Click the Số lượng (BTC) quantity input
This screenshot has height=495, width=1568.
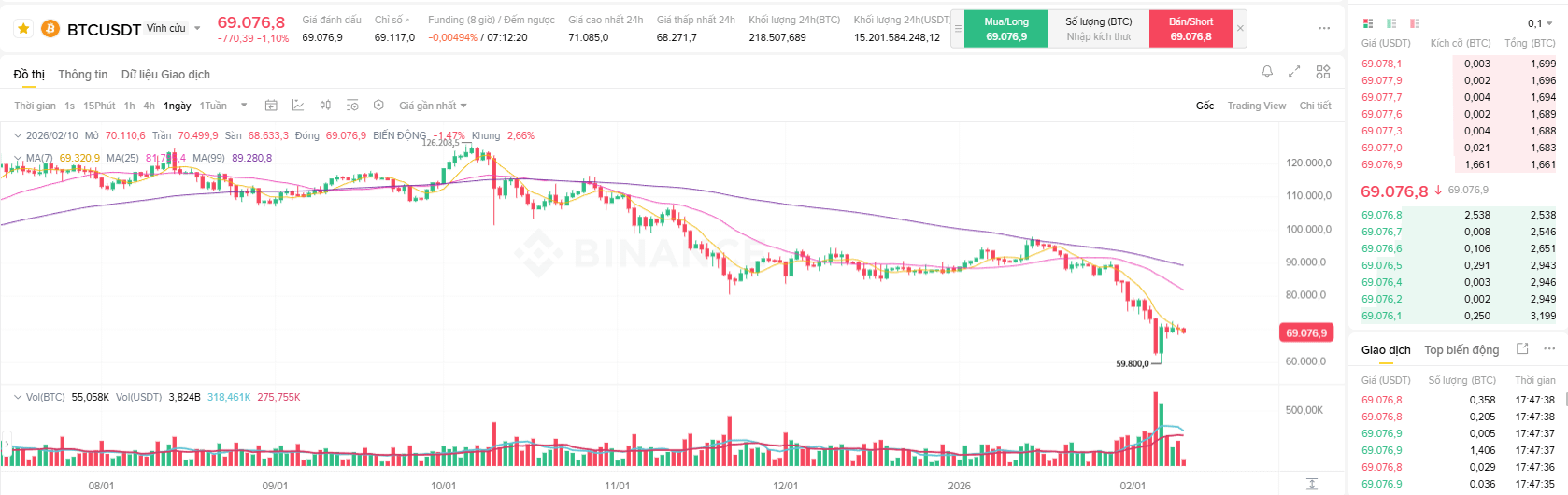(x=1099, y=36)
